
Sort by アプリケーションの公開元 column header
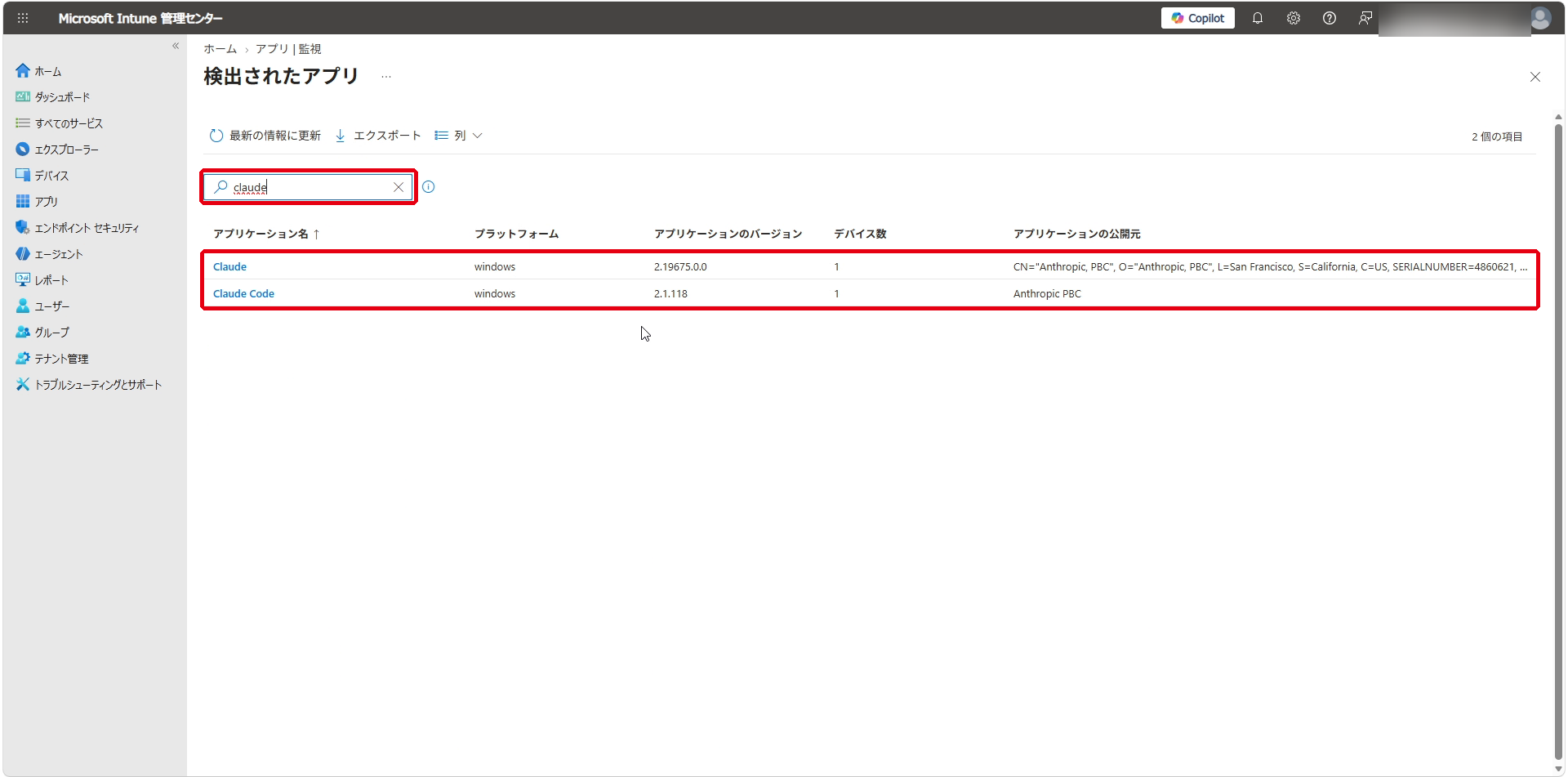tap(1076, 234)
